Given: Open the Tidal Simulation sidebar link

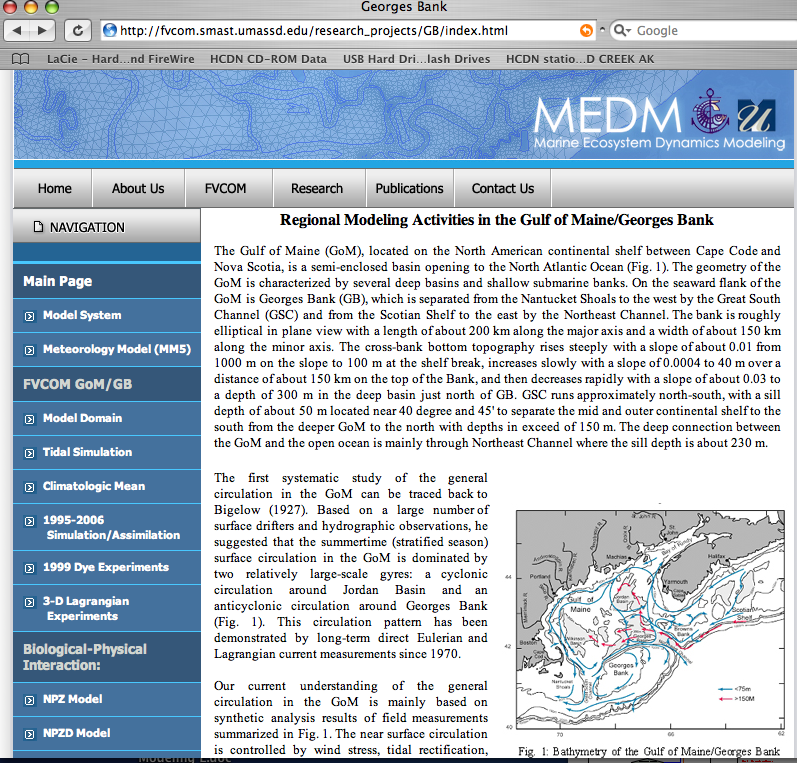Looking at the screenshot, I should [87, 452].
